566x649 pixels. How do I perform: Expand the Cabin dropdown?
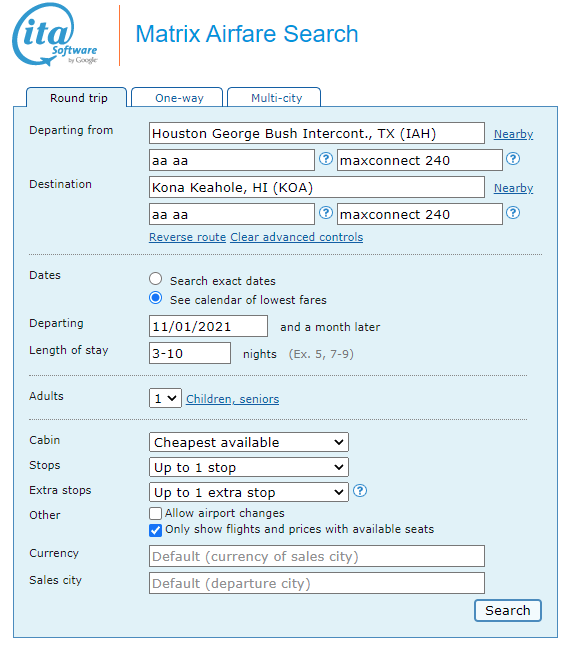(249, 442)
